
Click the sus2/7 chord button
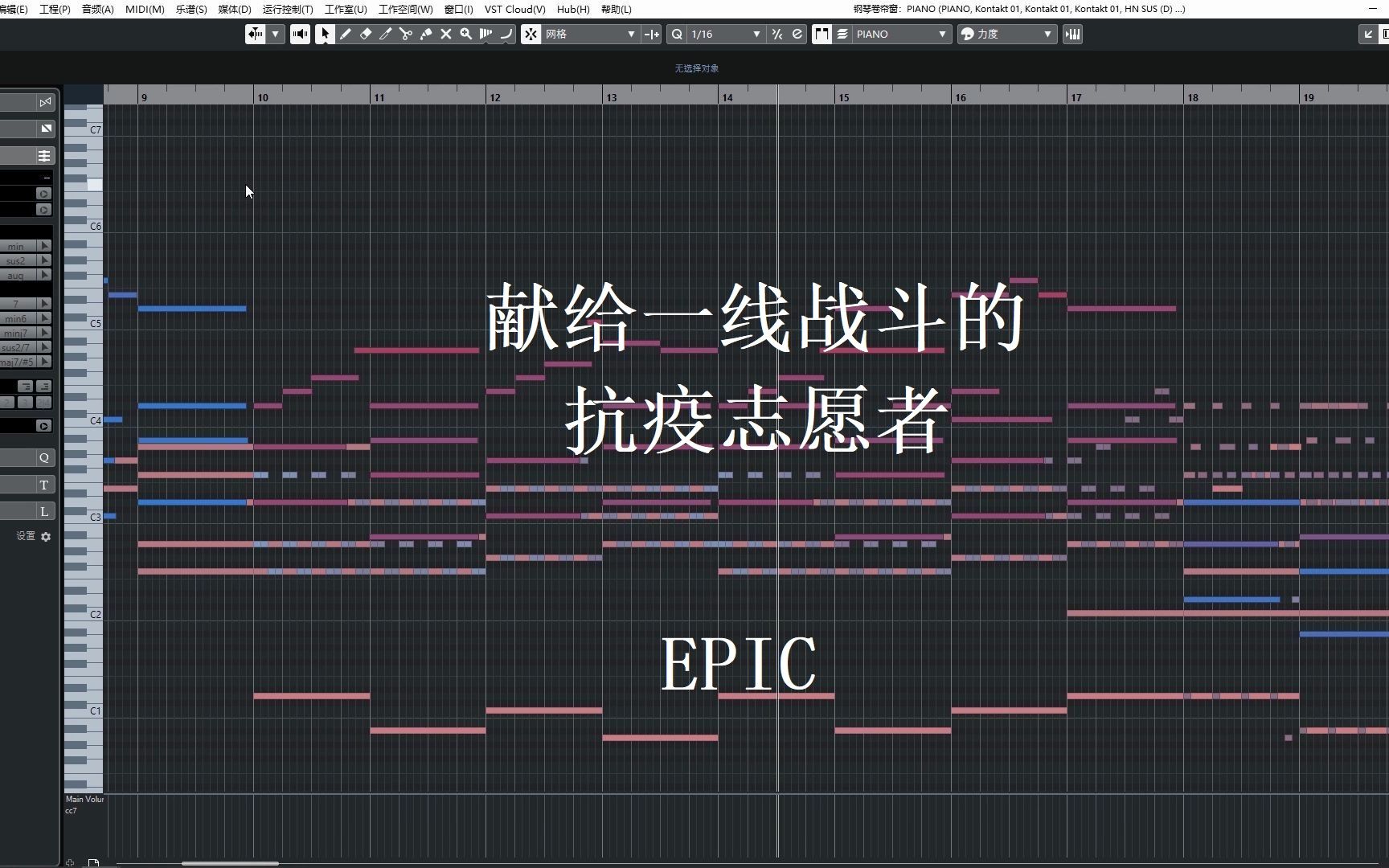click(18, 347)
